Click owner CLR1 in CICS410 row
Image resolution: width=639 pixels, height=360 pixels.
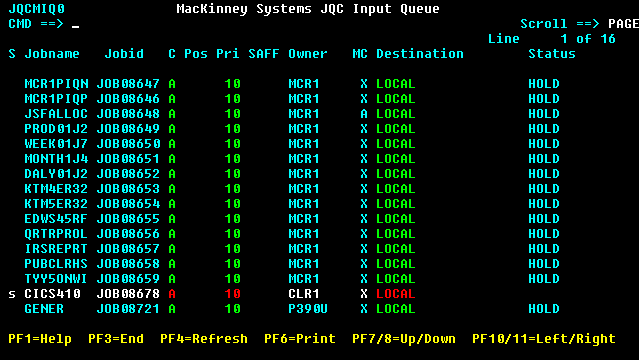pos(304,294)
